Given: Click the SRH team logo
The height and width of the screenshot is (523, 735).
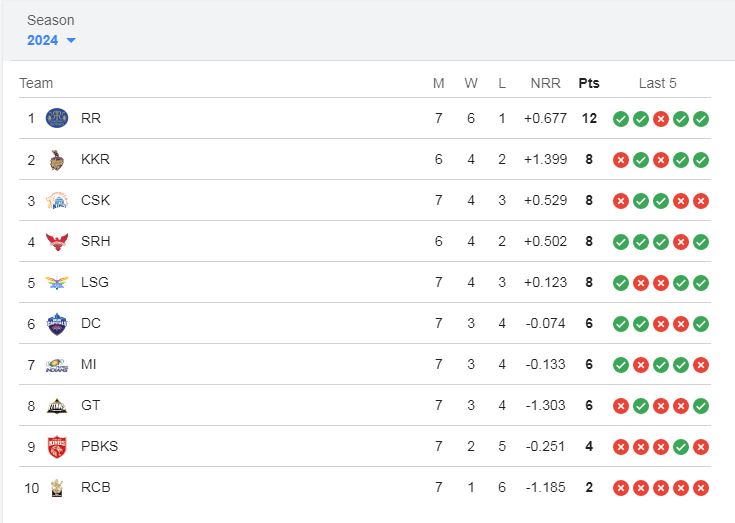Looking at the screenshot, I should [57, 241].
